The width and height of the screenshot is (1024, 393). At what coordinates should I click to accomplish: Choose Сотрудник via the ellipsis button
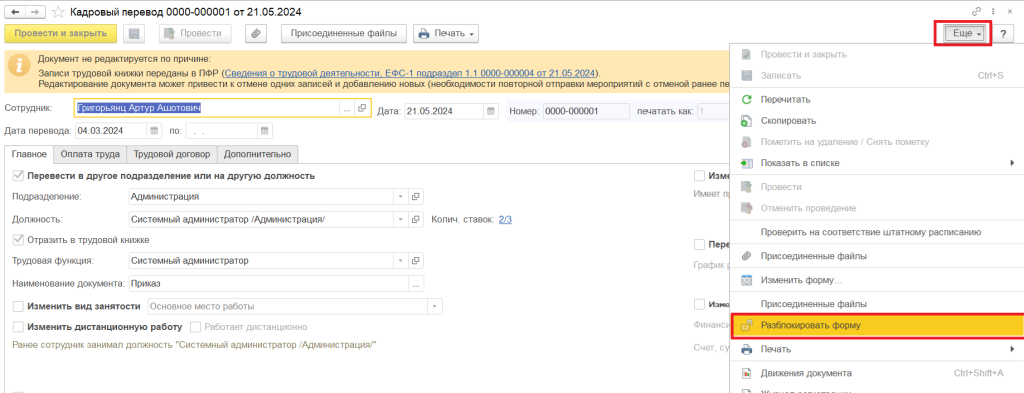click(347, 108)
